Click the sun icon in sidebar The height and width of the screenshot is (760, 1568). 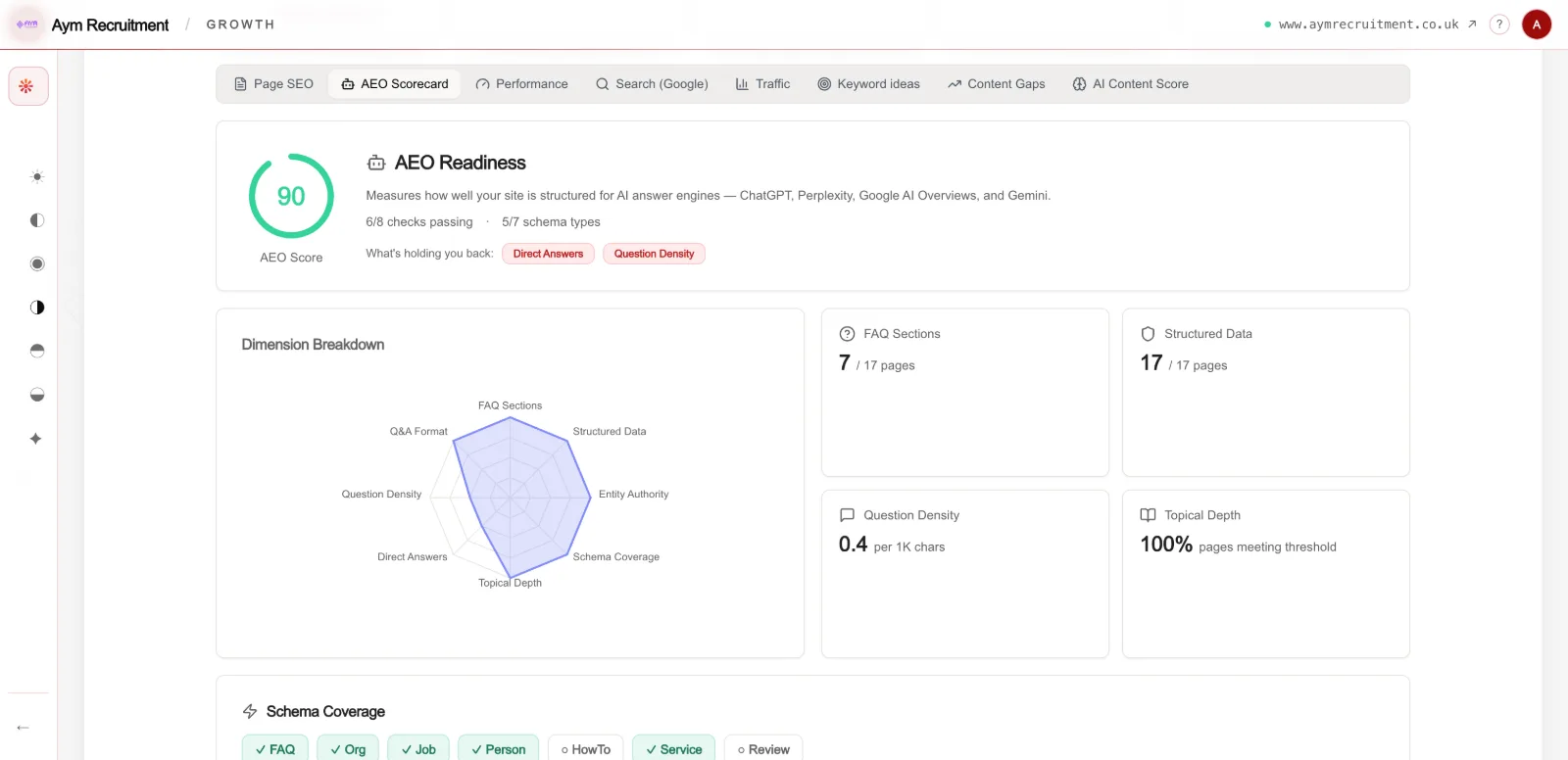(x=37, y=177)
